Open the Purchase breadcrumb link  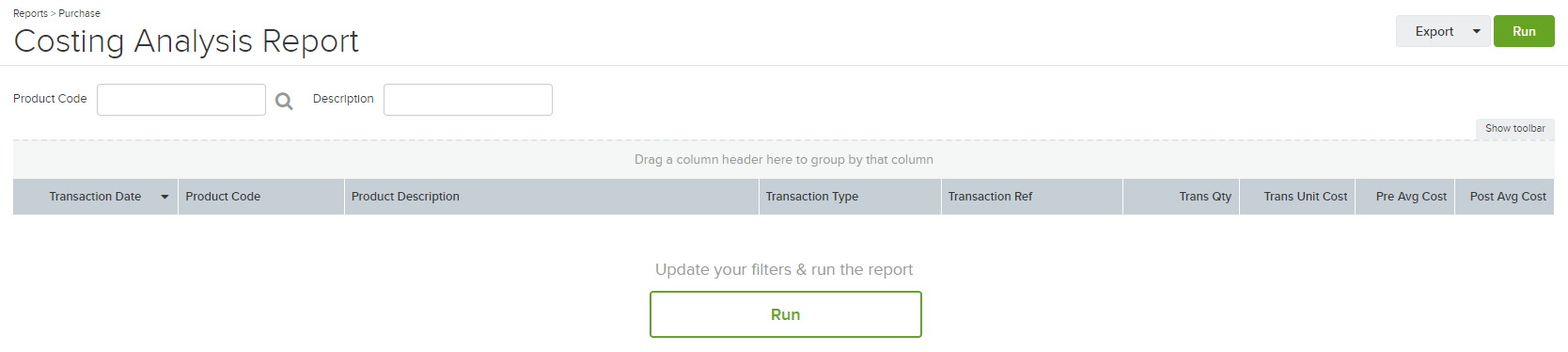pos(79,13)
